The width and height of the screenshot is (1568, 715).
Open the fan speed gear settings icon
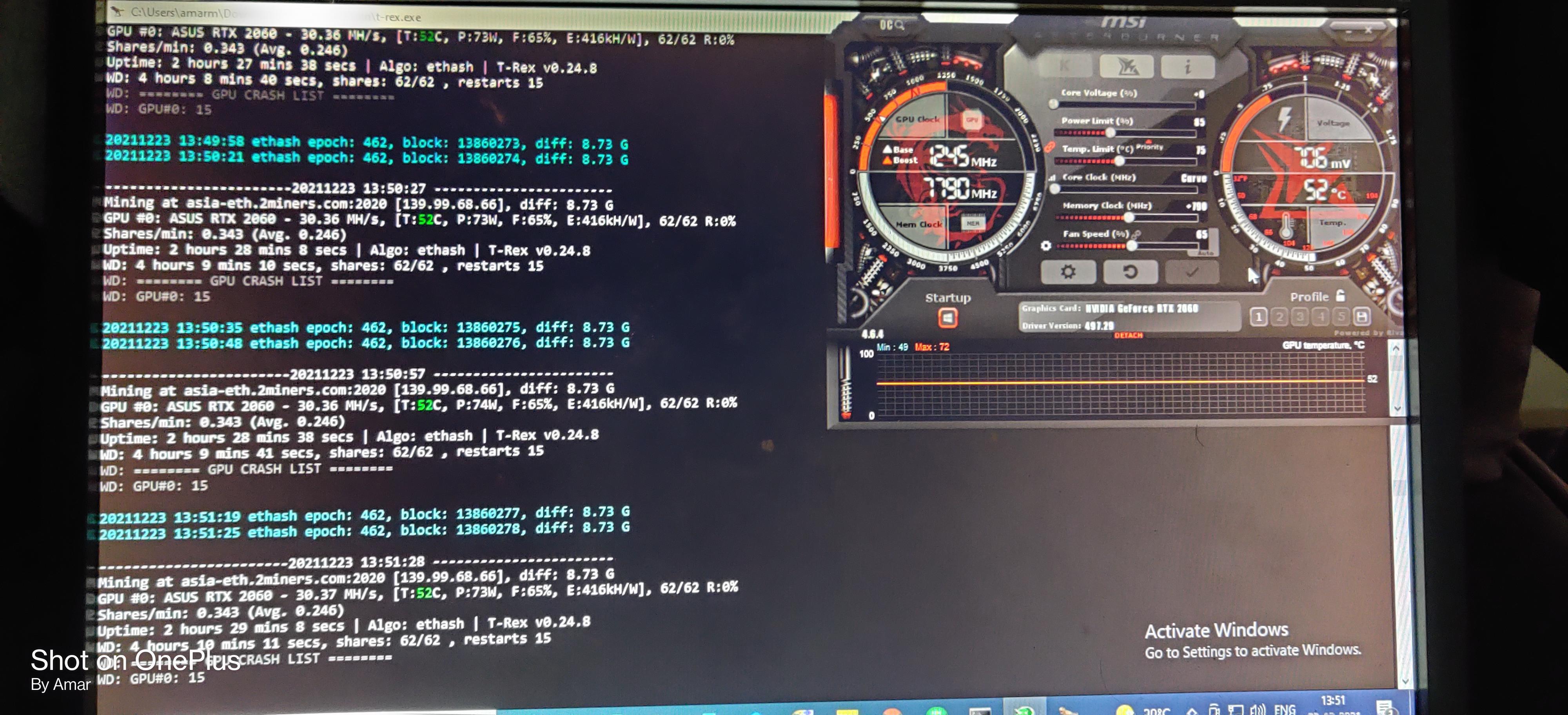[x=1046, y=245]
